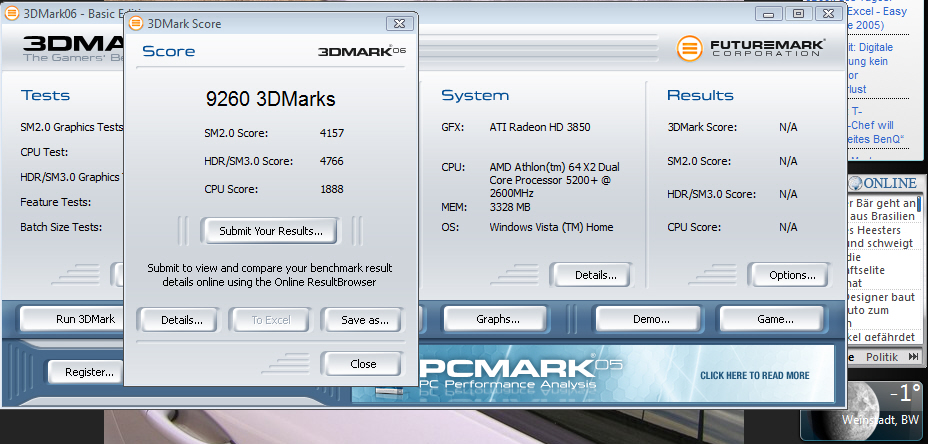Screen dimensions: 928x444
Task: Click the Batch Size Tests label
Action: click(61, 227)
